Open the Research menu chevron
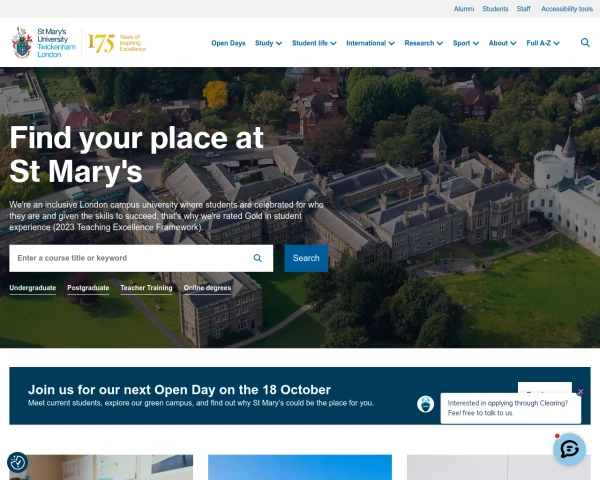The width and height of the screenshot is (600, 480). click(x=440, y=43)
